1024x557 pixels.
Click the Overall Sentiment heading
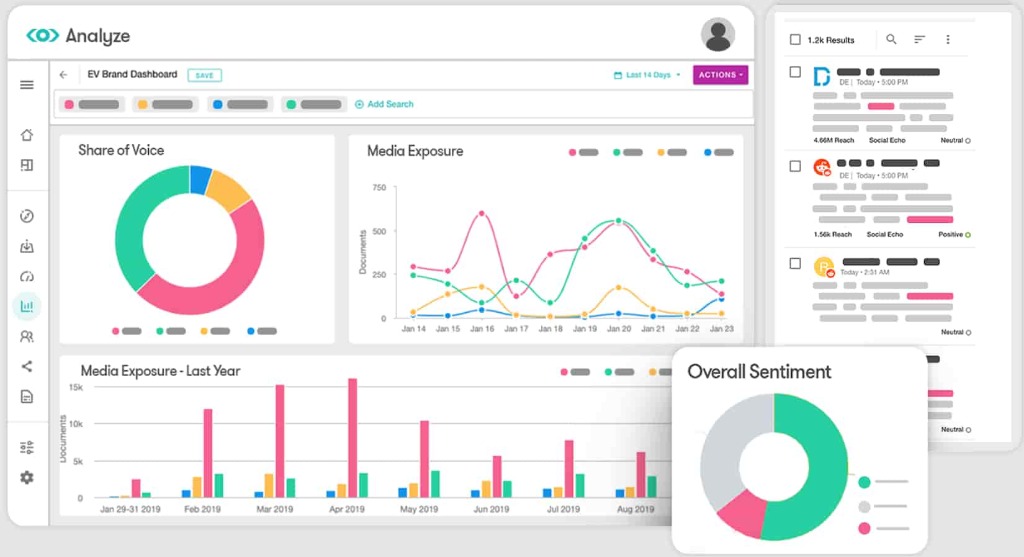759,372
